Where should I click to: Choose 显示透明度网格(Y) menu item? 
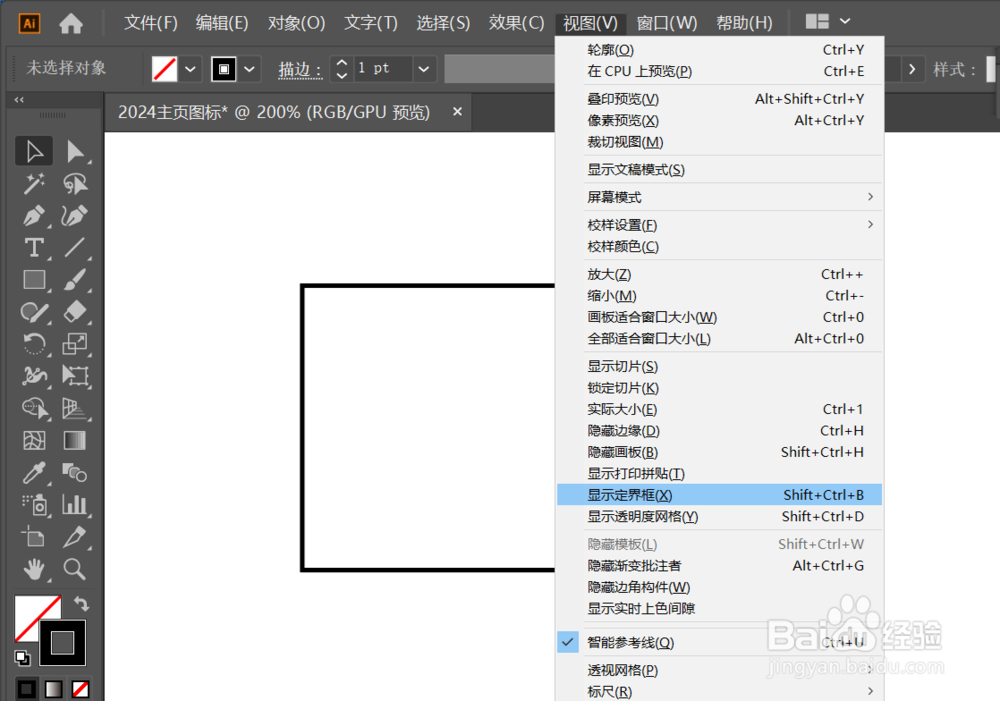point(719,517)
